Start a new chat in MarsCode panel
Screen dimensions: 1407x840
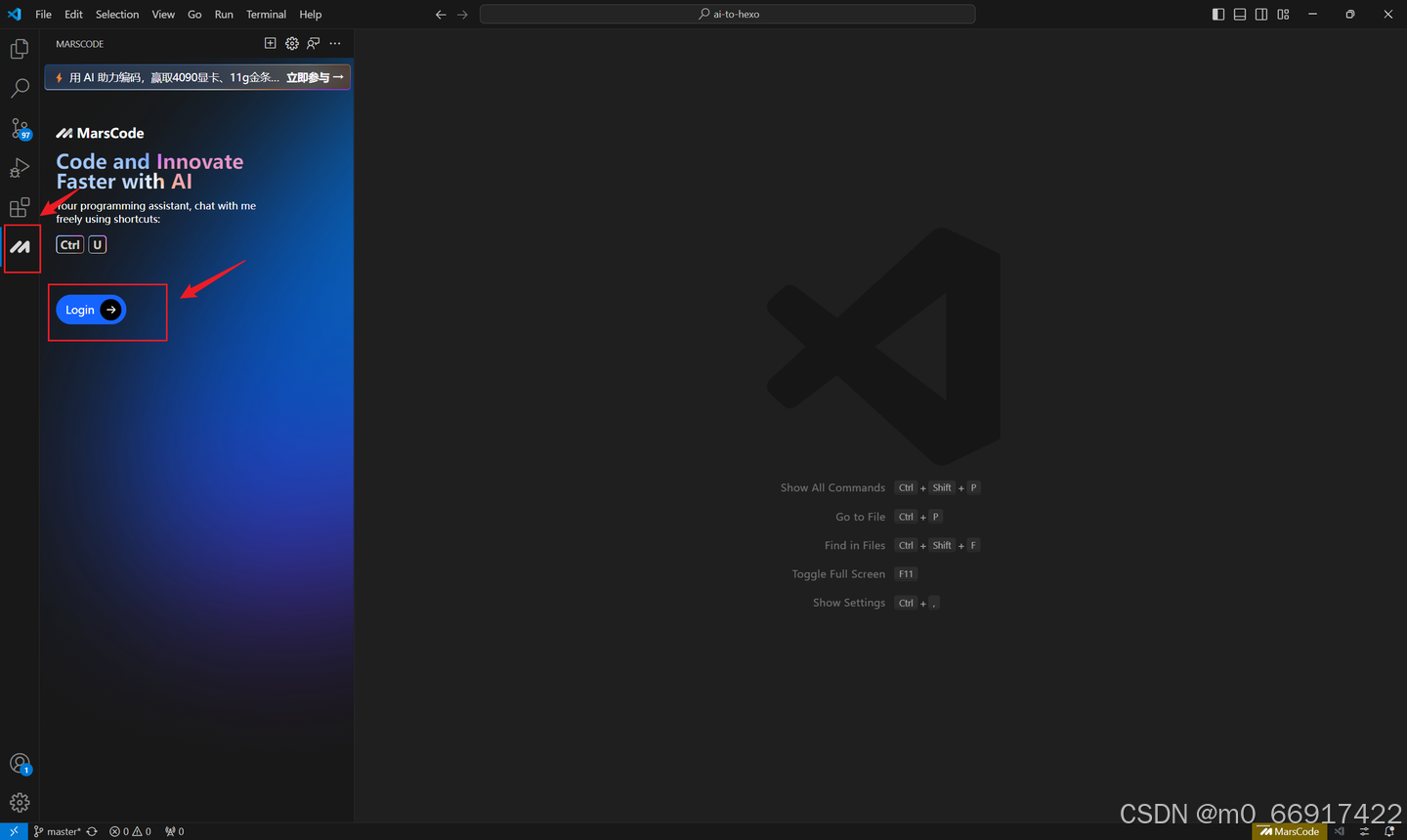point(271,43)
